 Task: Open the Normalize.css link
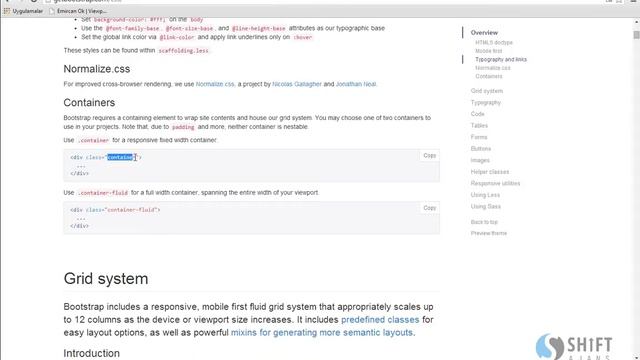point(215,84)
